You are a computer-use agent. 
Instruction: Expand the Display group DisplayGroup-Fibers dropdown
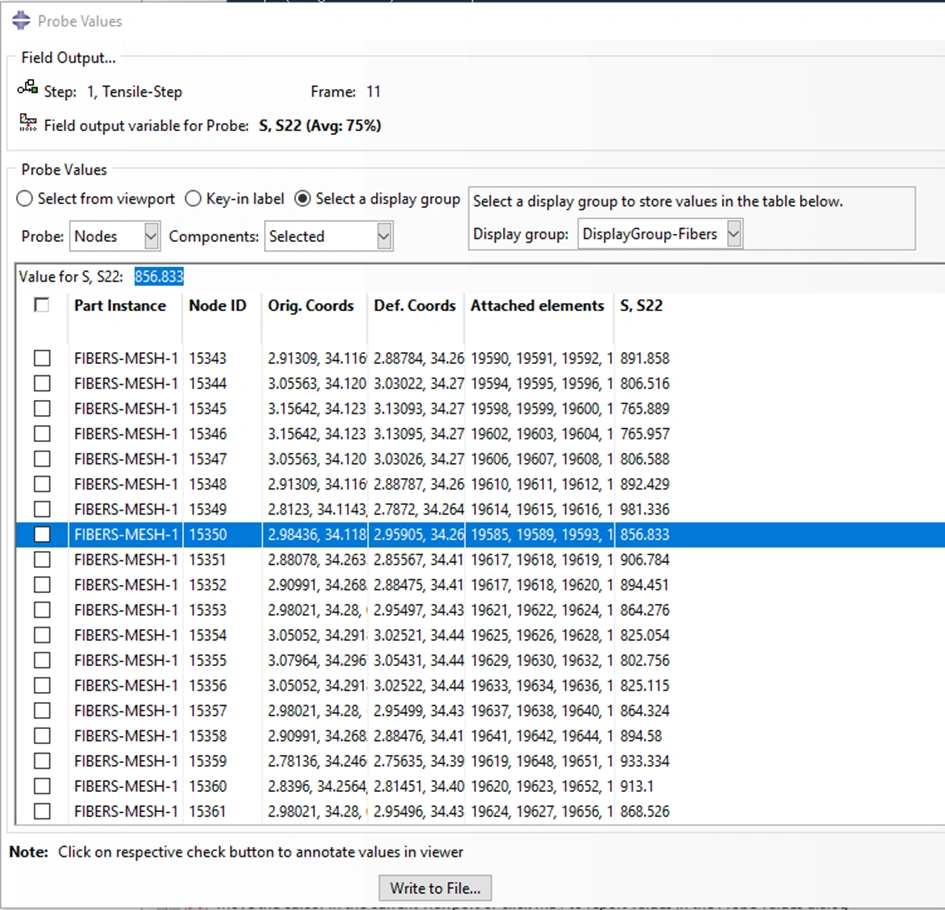[x=660, y=234]
